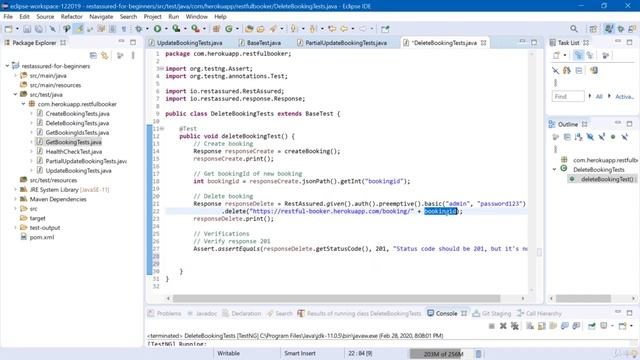Open the Problems view tab

[x=164, y=313]
